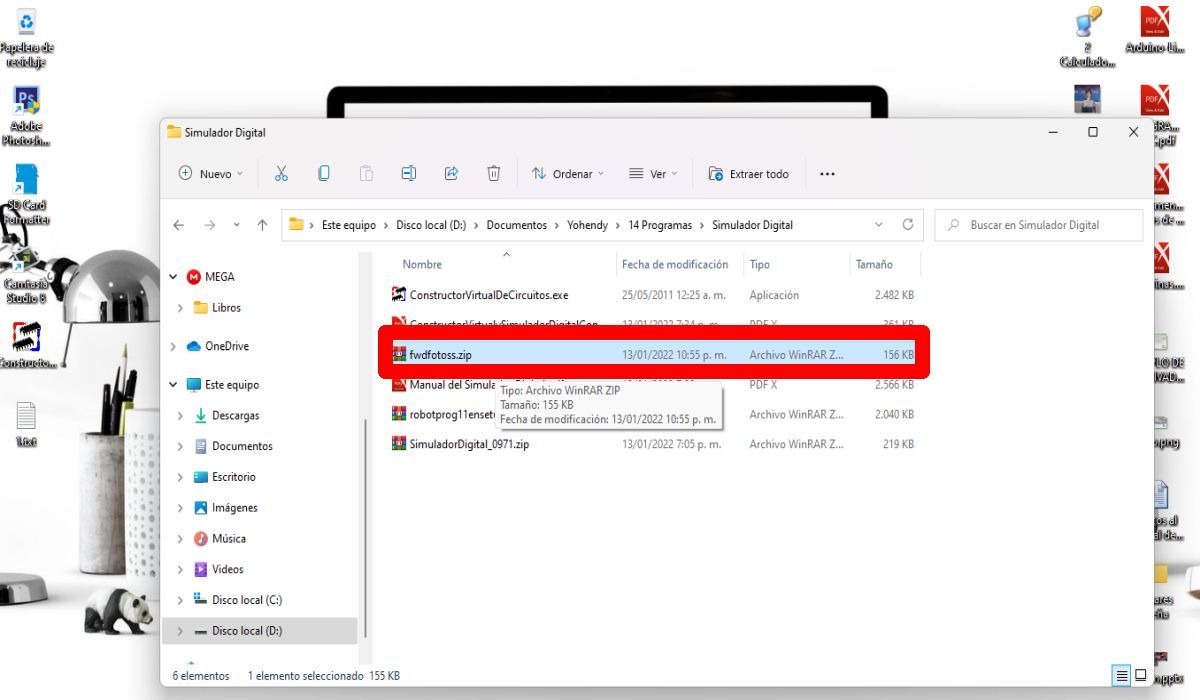Collapse the Este equipo tree node
Image resolution: width=1200 pixels, height=700 pixels.
pyautogui.click(x=173, y=385)
